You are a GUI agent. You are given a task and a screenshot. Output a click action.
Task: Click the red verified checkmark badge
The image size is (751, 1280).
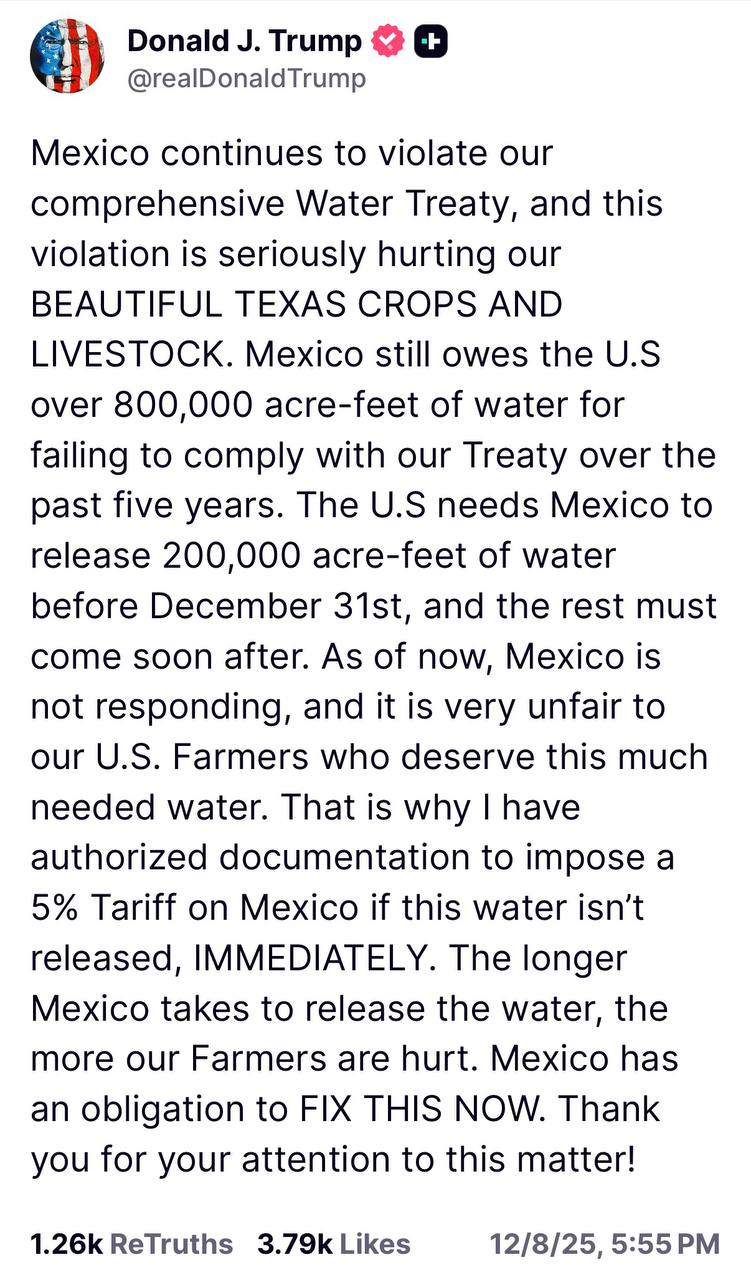[387, 41]
